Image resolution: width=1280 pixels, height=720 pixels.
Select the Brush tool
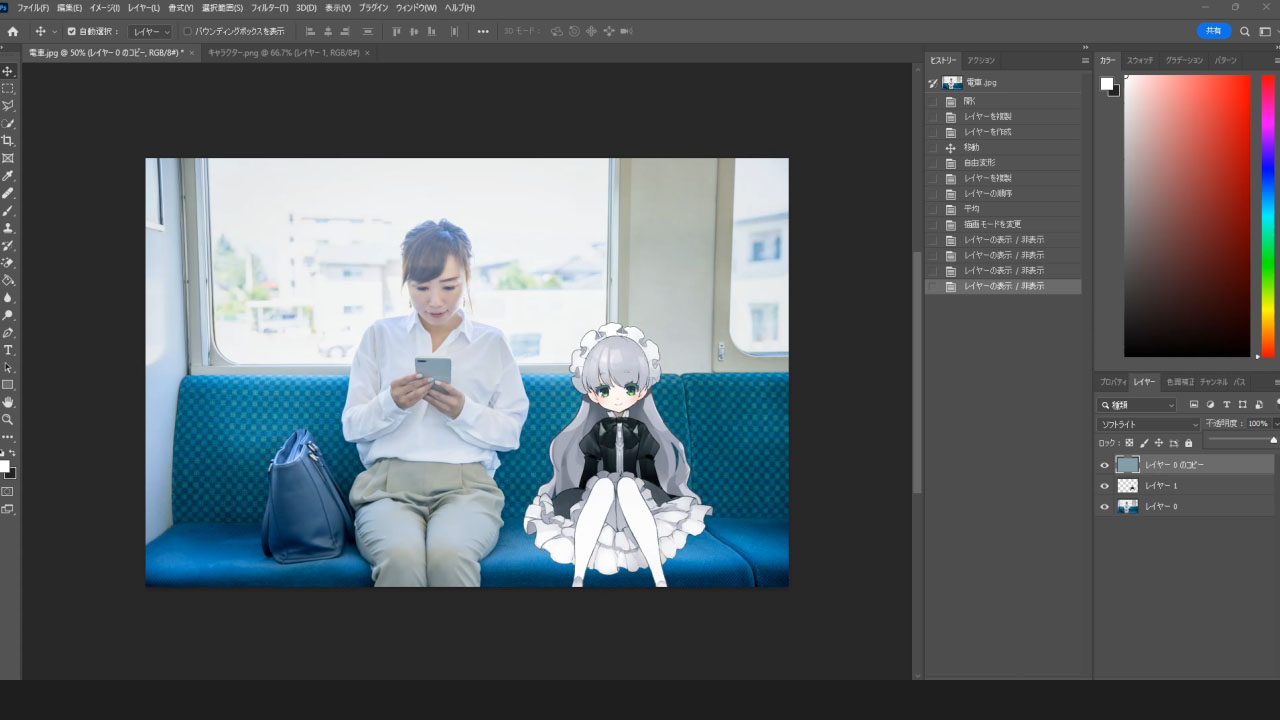(x=8, y=210)
